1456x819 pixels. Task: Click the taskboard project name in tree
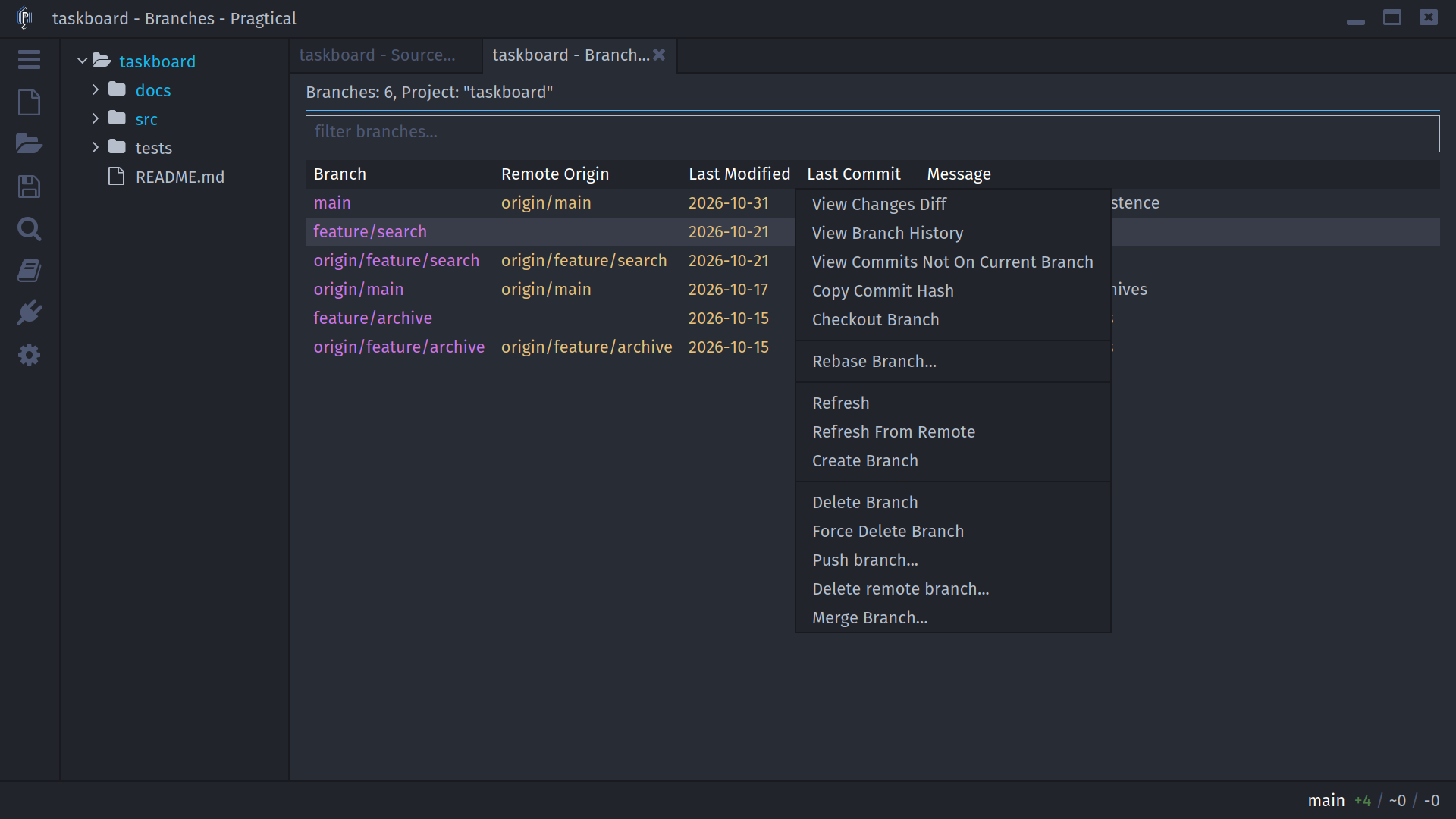(157, 61)
